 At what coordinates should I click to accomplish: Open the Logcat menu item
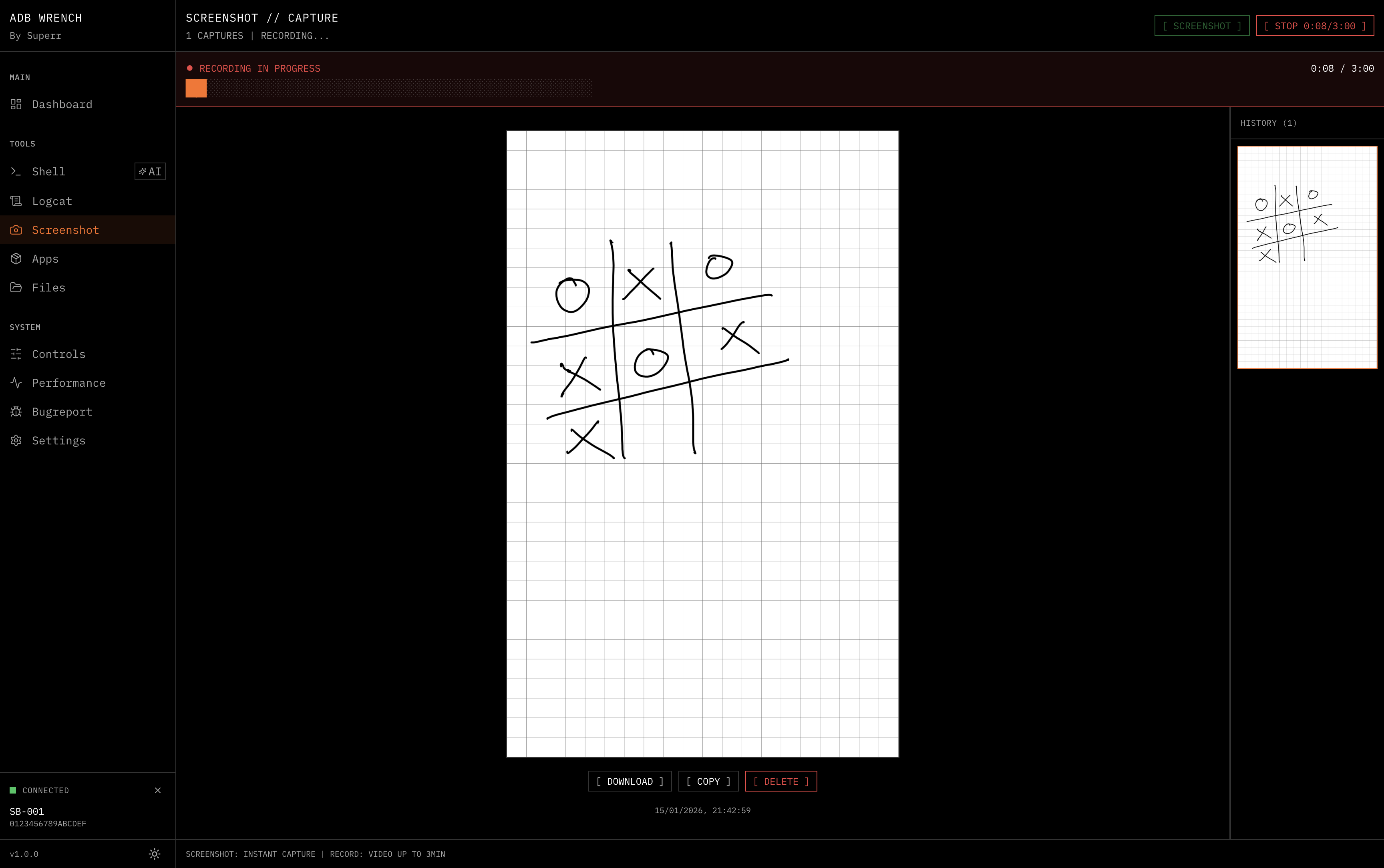(52, 201)
